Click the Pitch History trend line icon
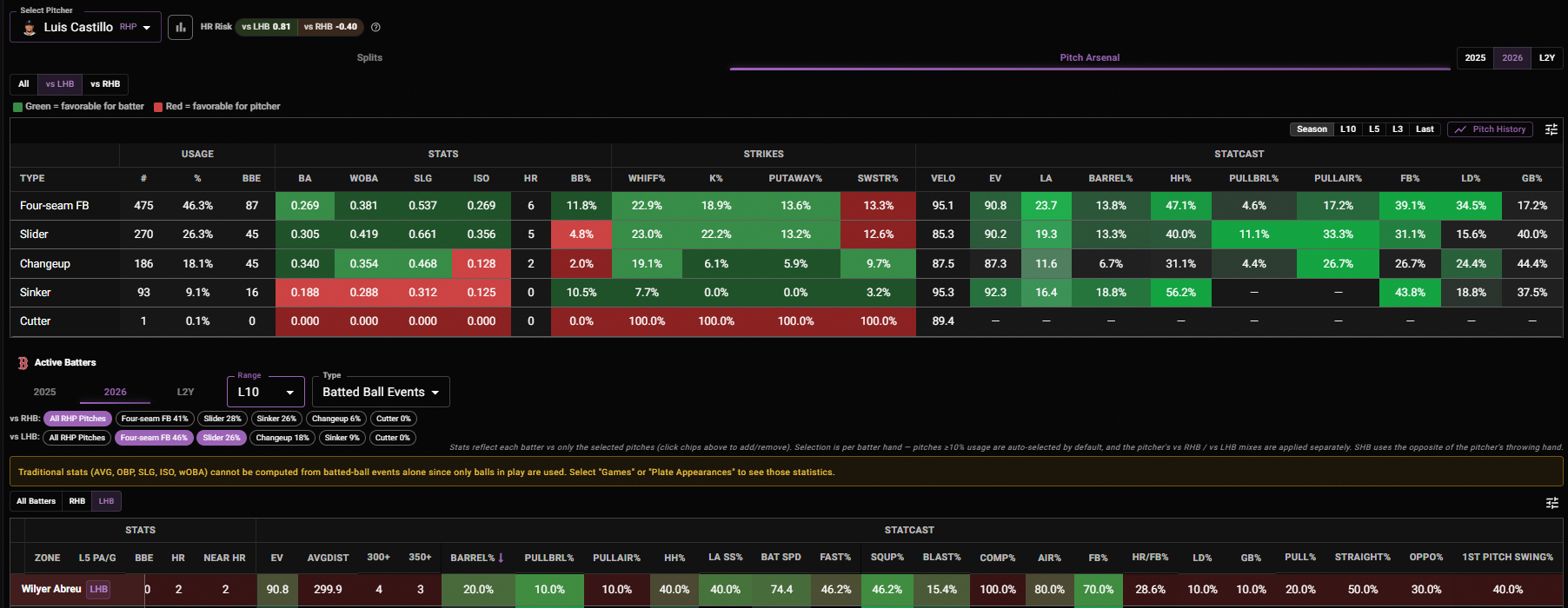This screenshot has width=1568, height=608. click(x=1460, y=129)
